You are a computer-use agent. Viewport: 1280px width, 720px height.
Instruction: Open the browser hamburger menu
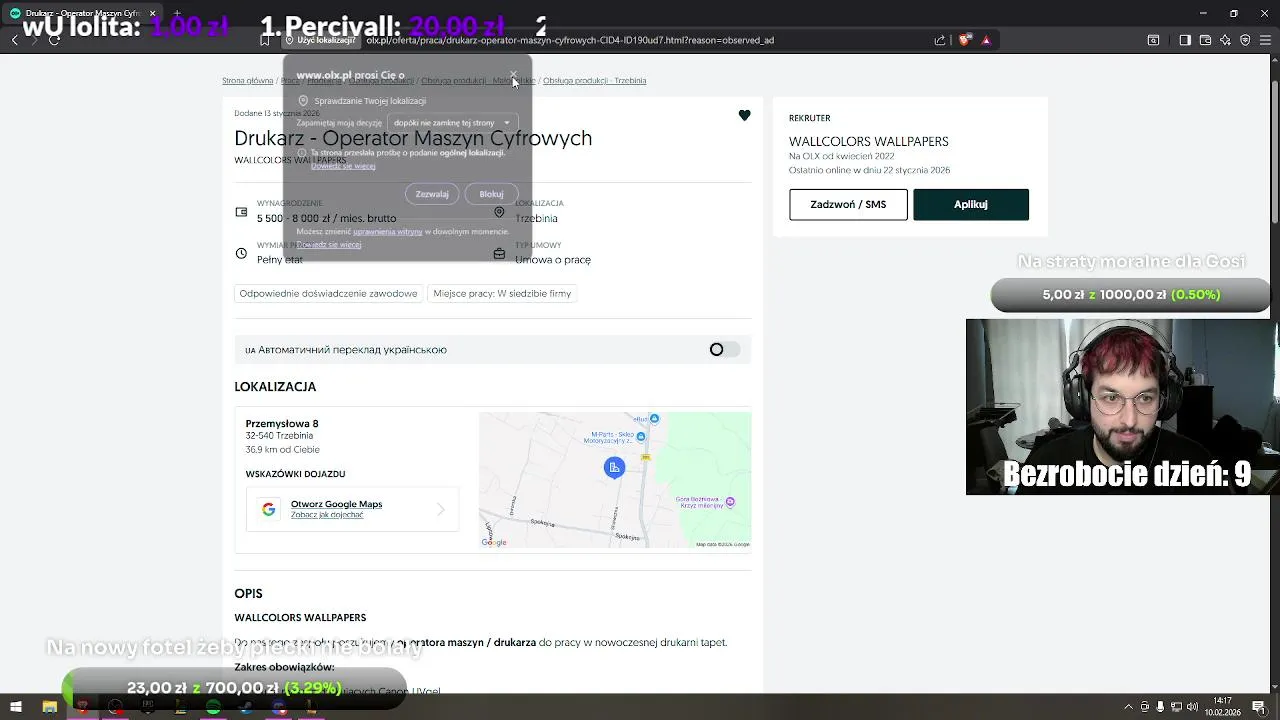[x=1265, y=40]
